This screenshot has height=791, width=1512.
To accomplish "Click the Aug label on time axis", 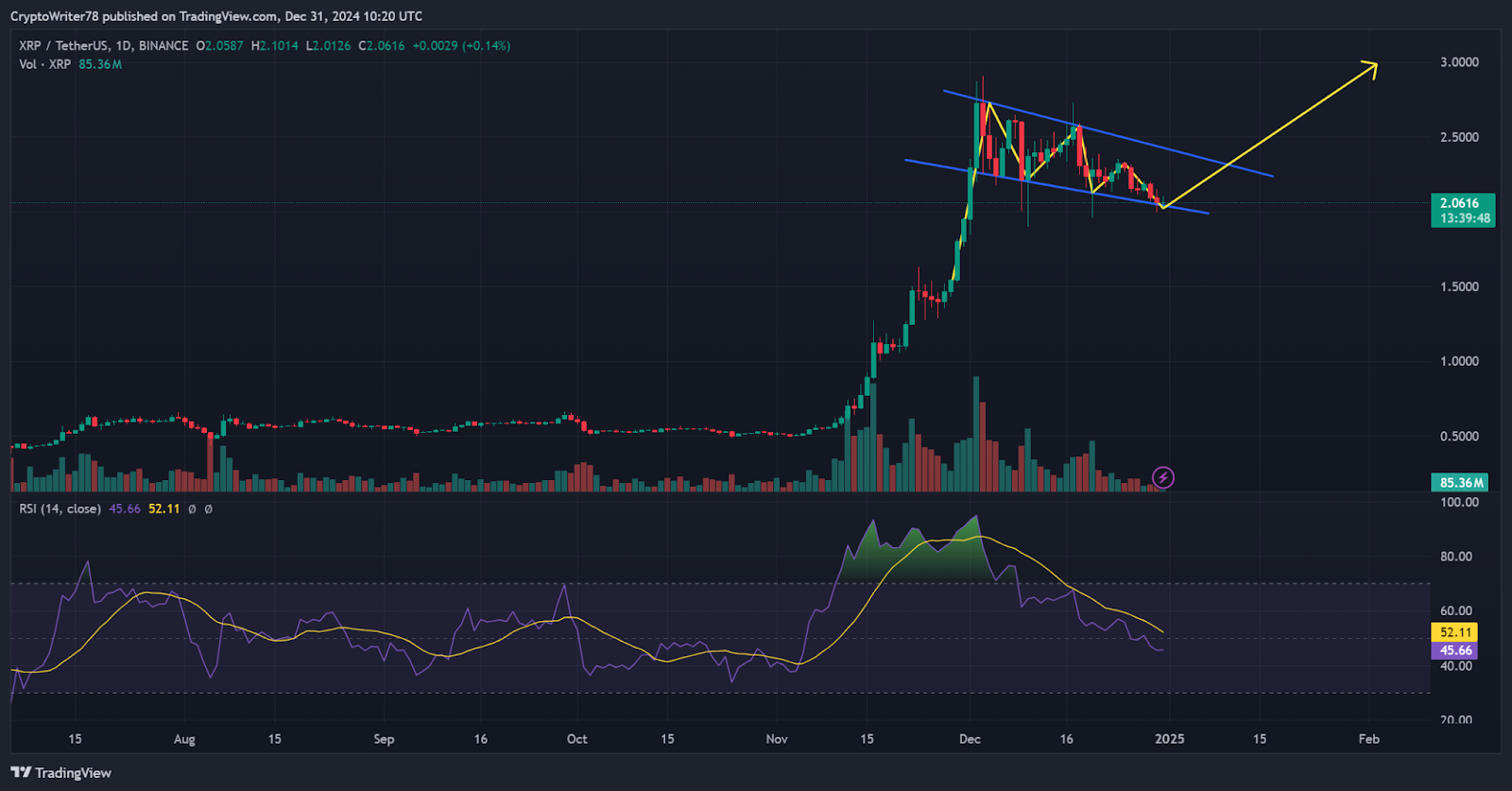I will point(184,739).
